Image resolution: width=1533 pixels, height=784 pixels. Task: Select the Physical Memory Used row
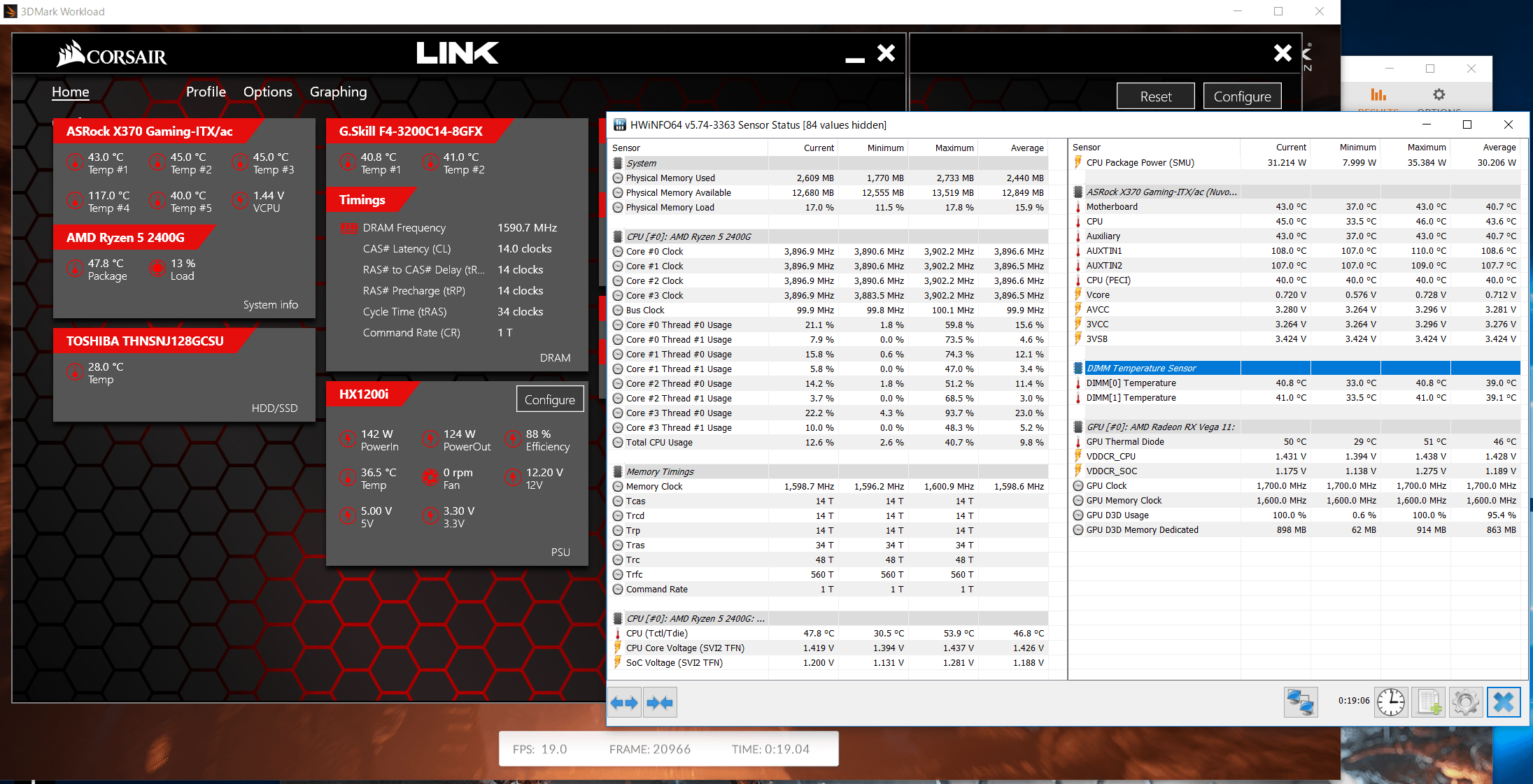[x=830, y=178]
